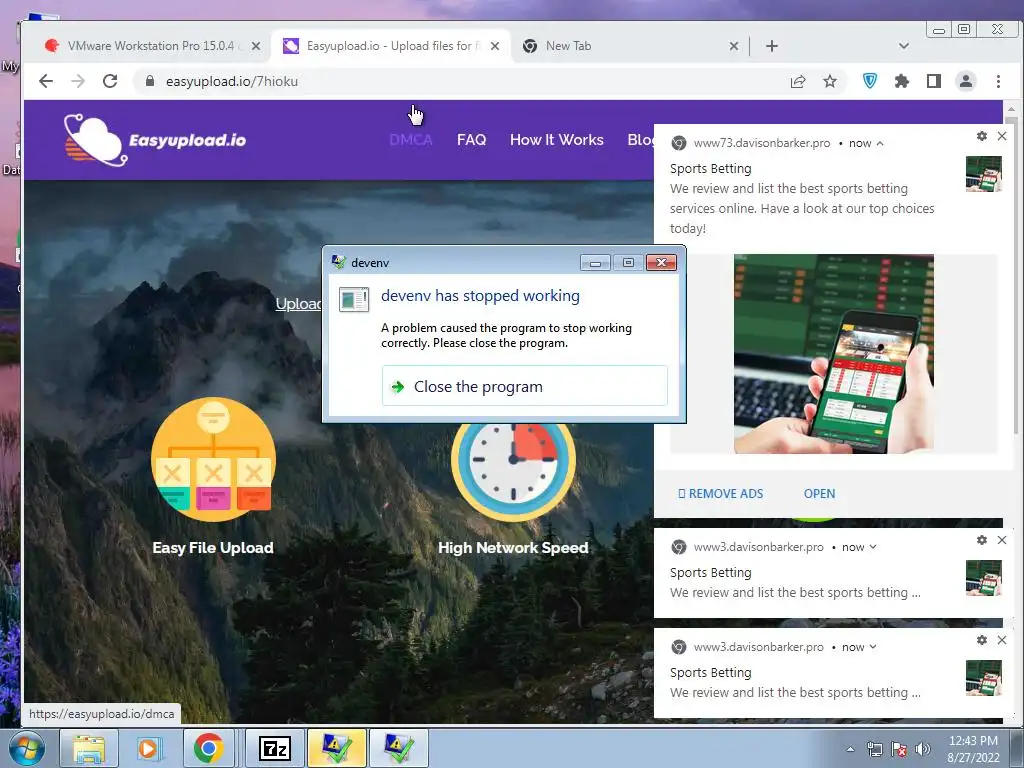
Task: Bookmark this page with the star icon
Action: click(829, 82)
